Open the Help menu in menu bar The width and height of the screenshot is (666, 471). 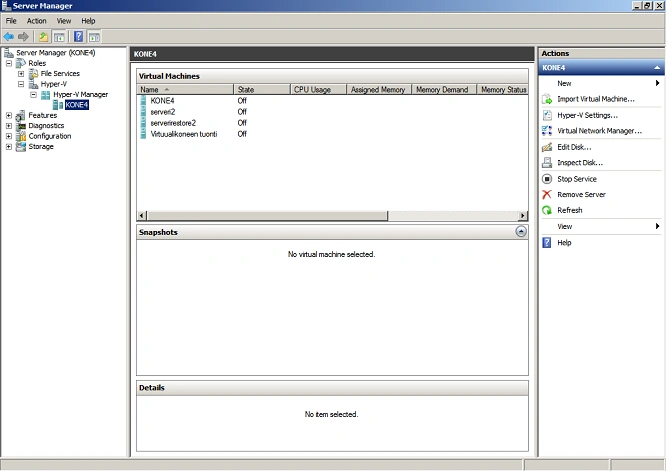pyautogui.click(x=88, y=21)
